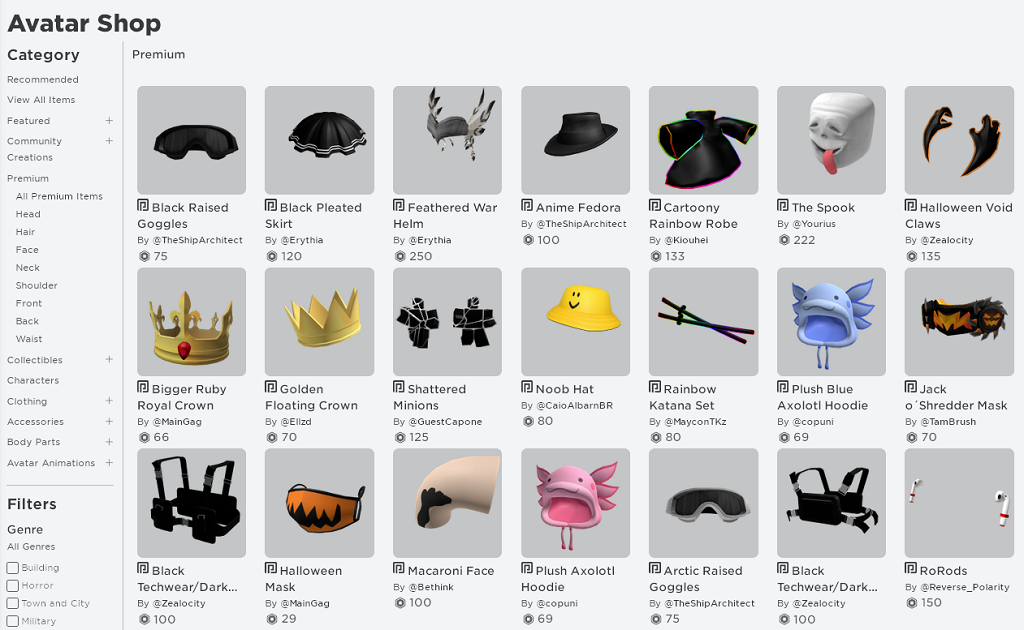Expand the Clothing category
The image size is (1024, 630).
point(109,401)
